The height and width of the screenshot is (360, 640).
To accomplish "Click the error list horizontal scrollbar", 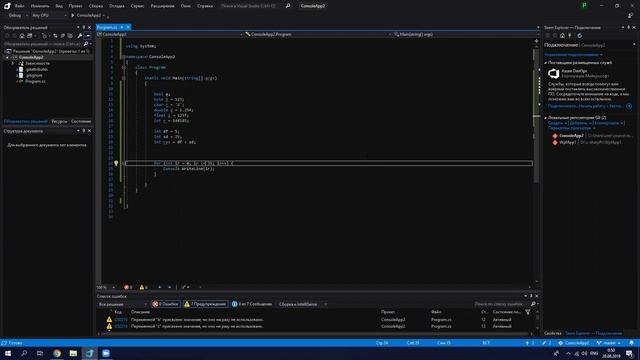I will point(316,334).
